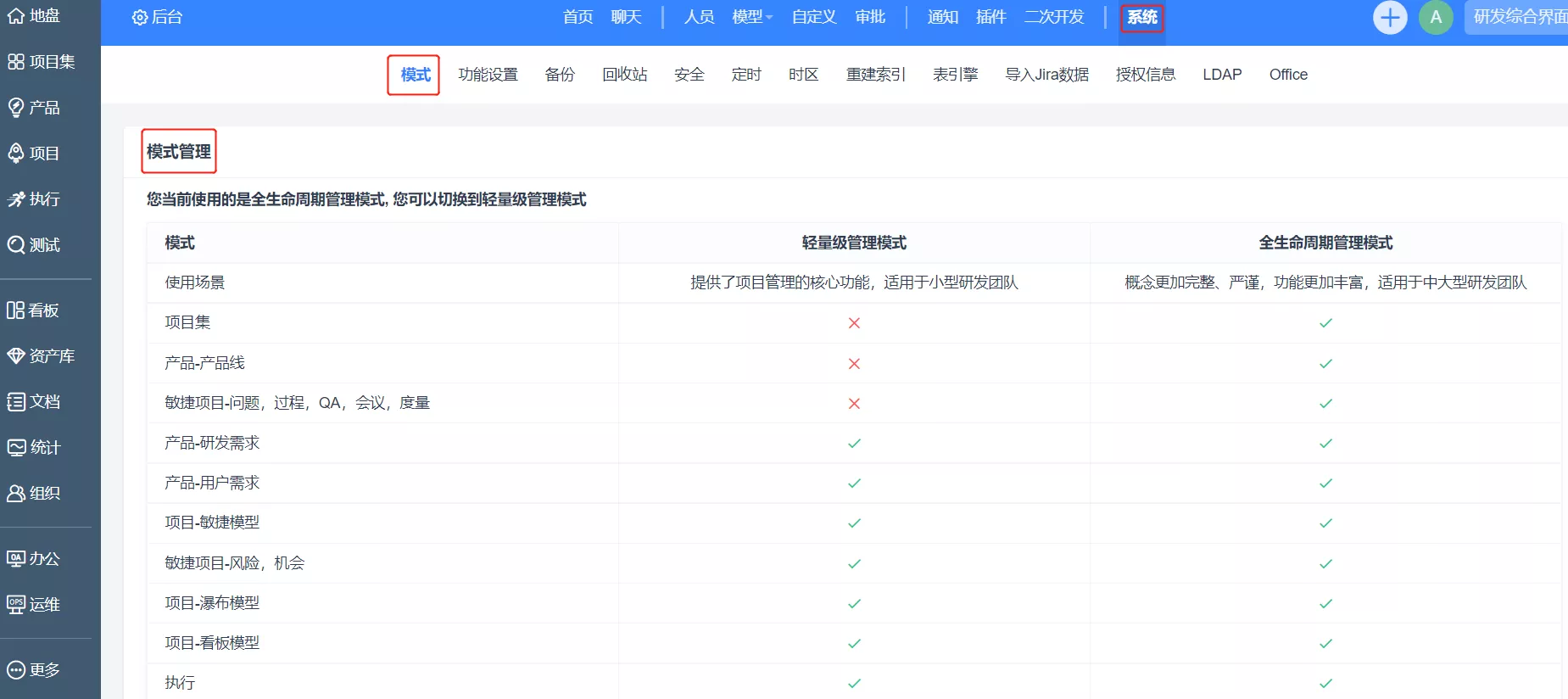Open the 地盘 home icon in sidebar
The height and width of the screenshot is (699, 1568).
[16, 16]
